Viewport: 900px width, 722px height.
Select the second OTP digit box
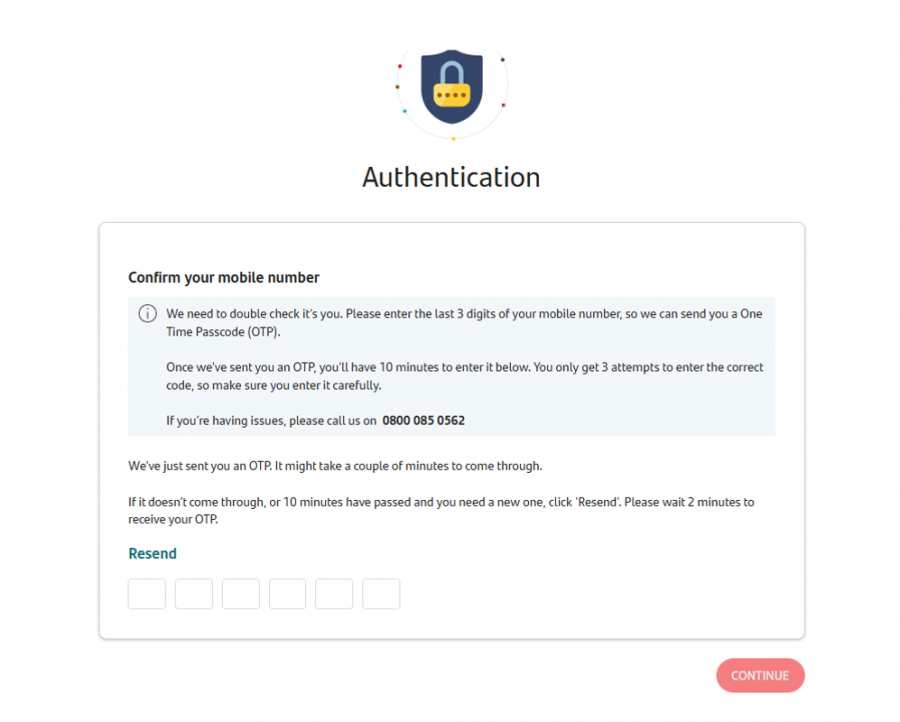click(x=193, y=593)
